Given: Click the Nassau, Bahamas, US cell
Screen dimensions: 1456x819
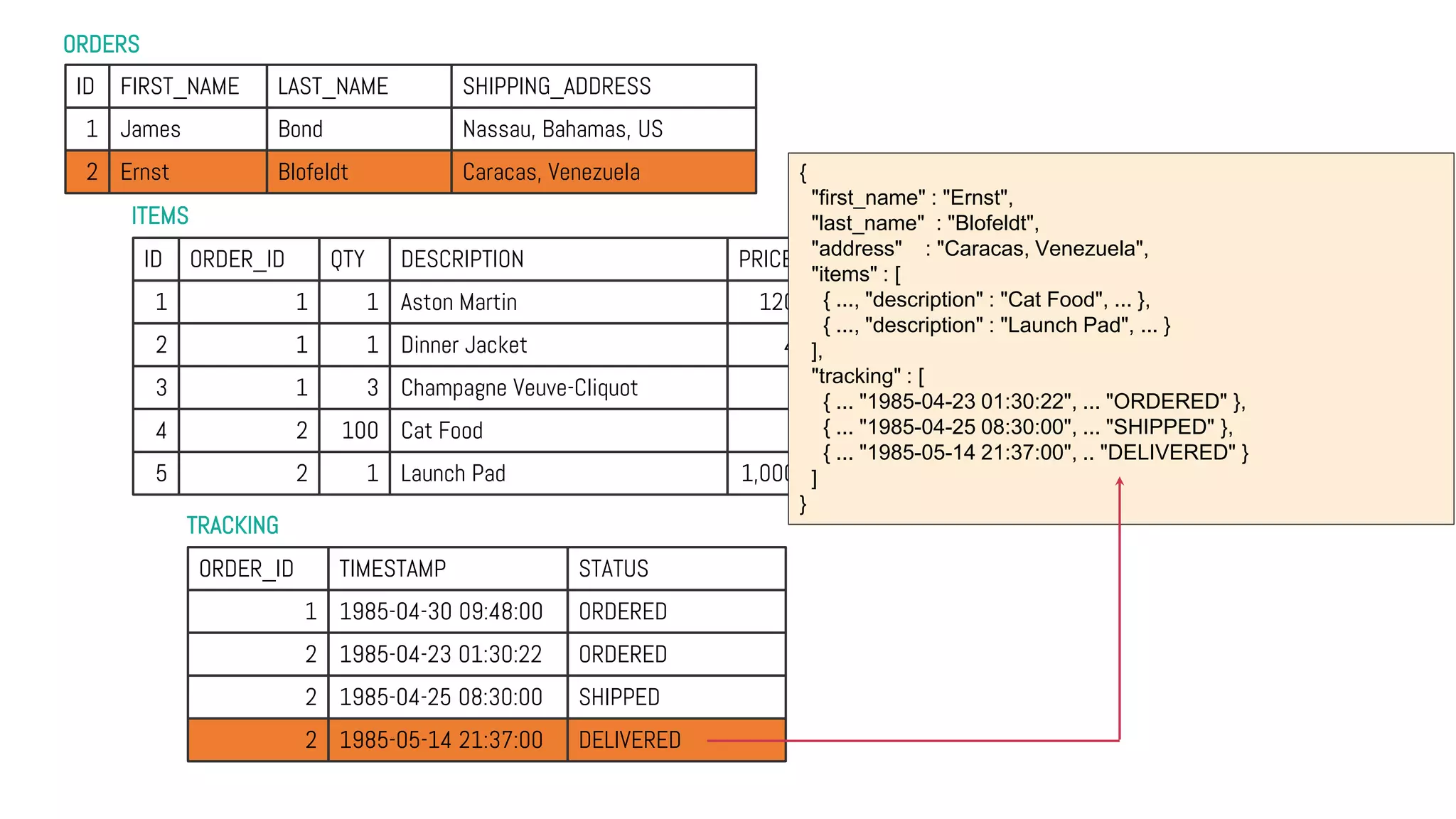Looking at the screenshot, I should pos(562,129).
